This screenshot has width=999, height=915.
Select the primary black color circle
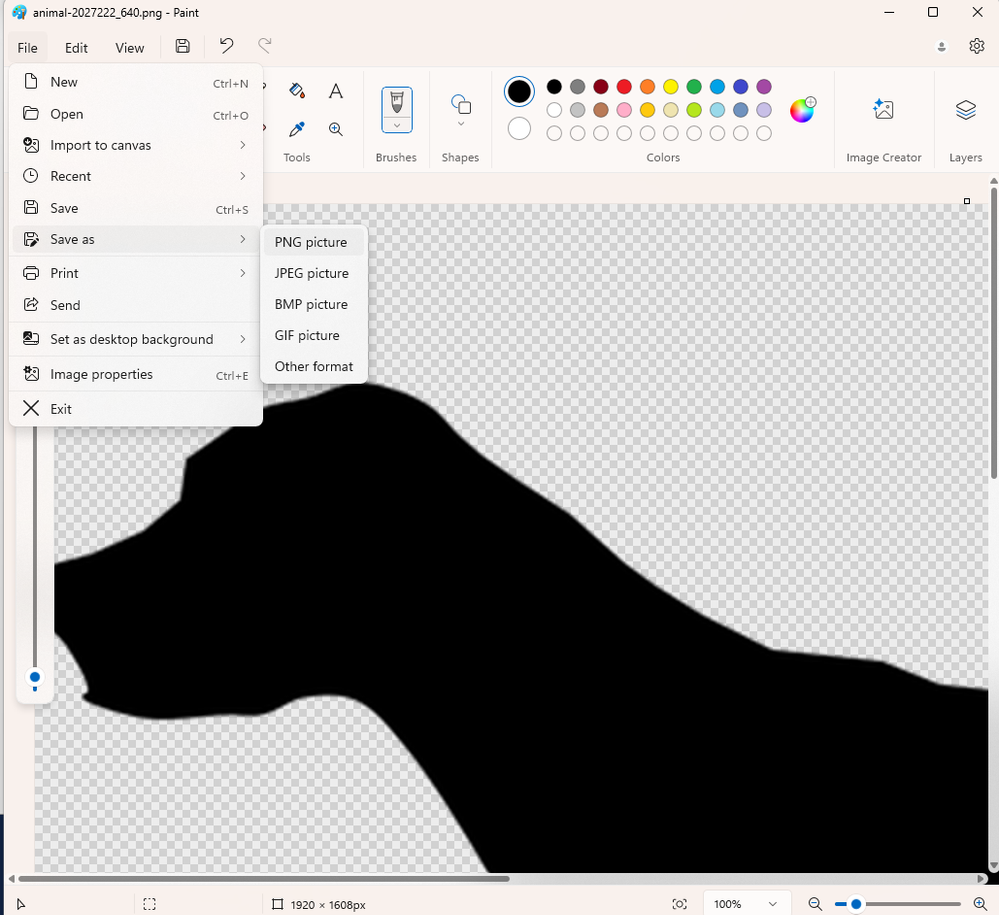click(519, 92)
